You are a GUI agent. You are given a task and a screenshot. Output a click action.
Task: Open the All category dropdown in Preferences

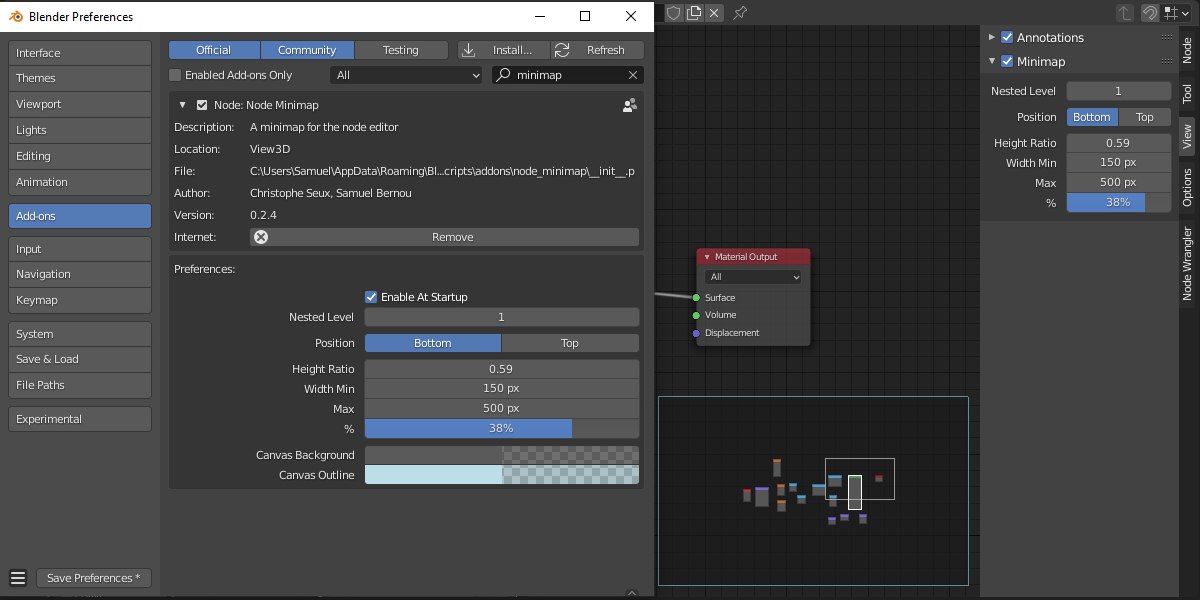click(407, 75)
